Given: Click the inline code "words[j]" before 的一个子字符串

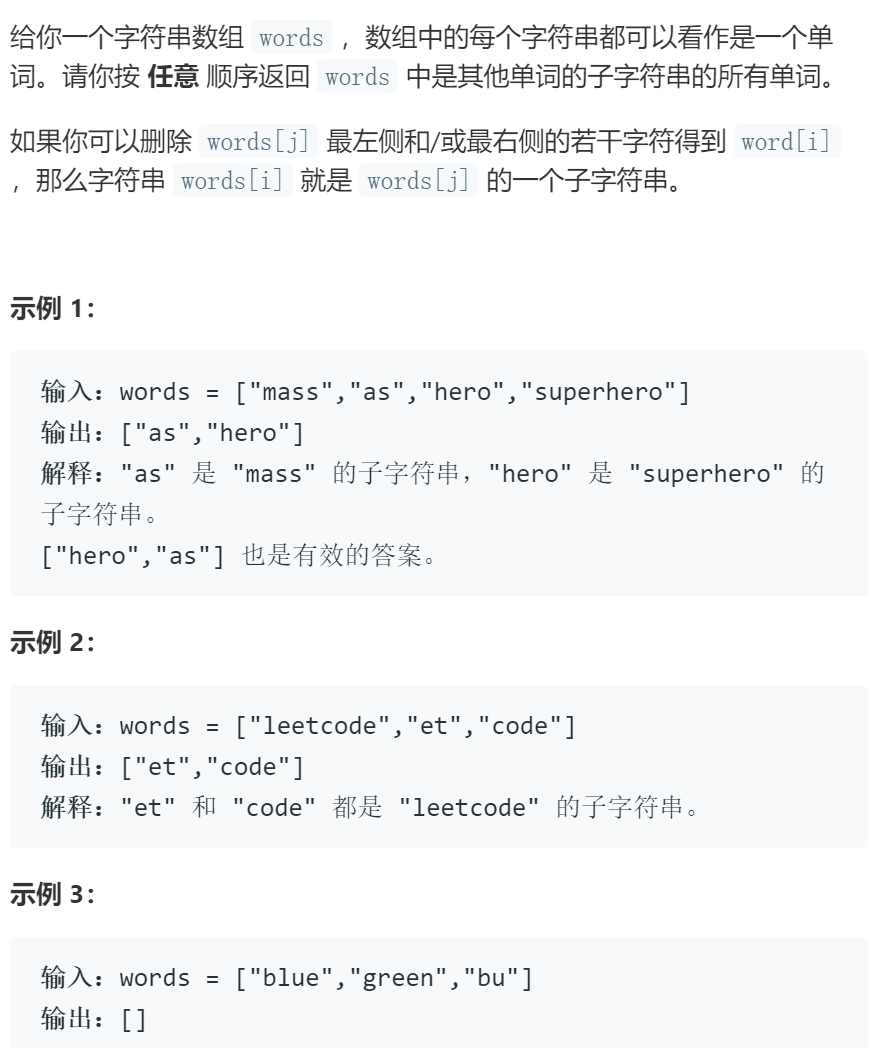Looking at the screenshot, I should coord(418,180).
